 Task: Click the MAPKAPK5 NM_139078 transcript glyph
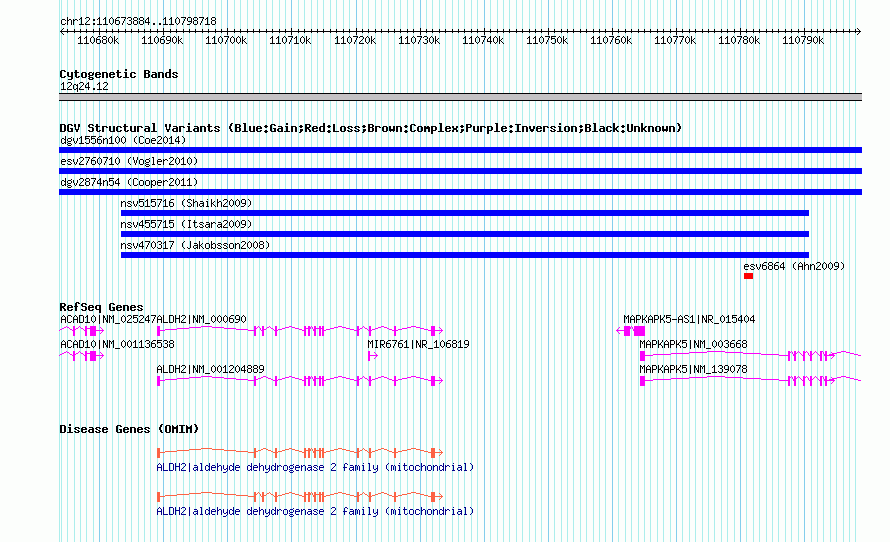point(750,381)
